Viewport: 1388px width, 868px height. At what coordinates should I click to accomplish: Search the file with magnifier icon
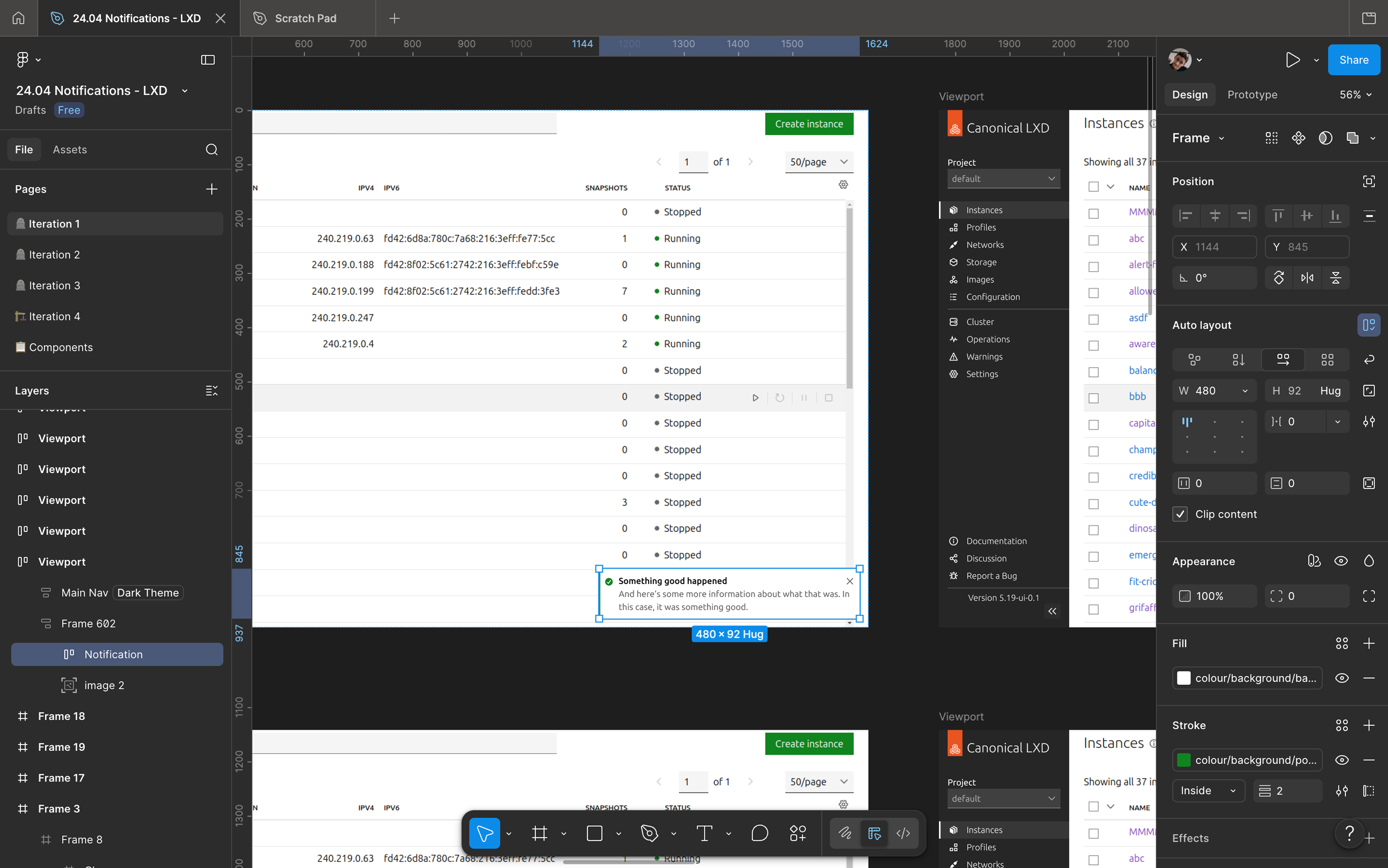point(212,150)
